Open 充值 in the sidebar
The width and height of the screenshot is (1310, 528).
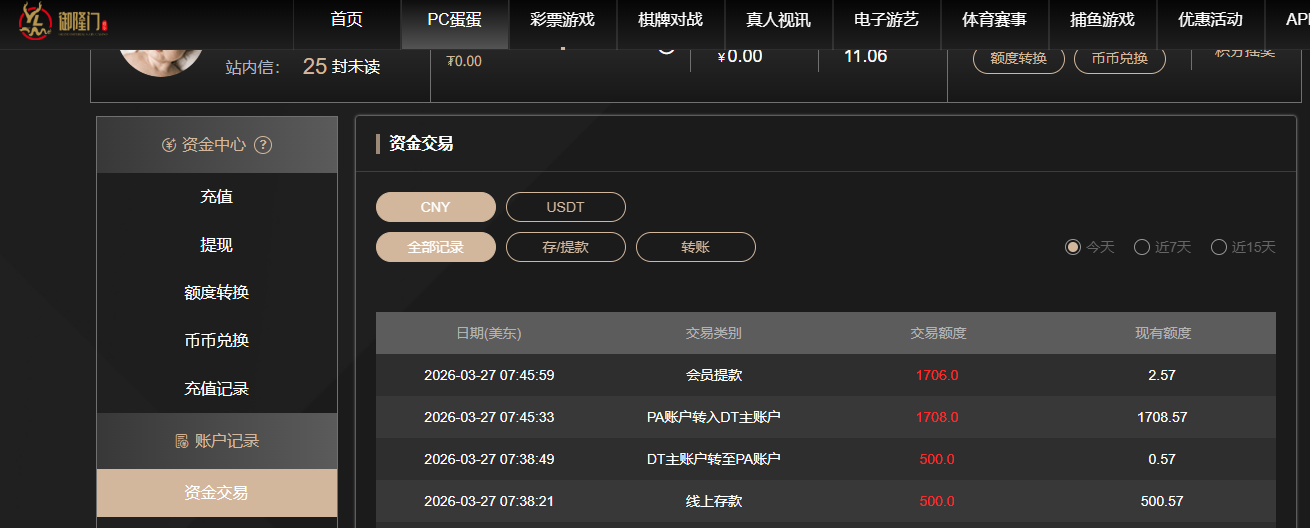217,197
